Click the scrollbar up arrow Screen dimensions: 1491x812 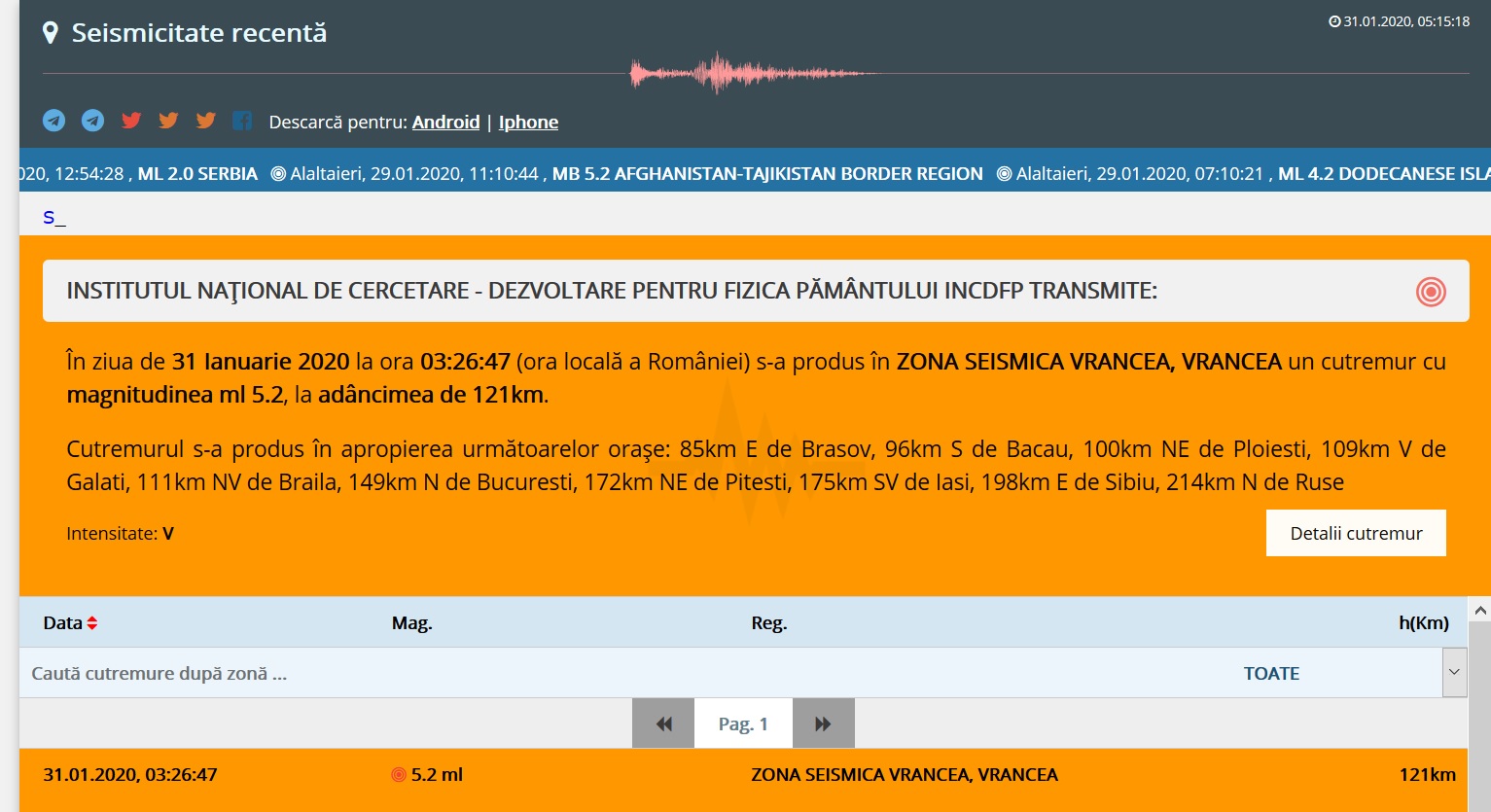coord(1480,611)
